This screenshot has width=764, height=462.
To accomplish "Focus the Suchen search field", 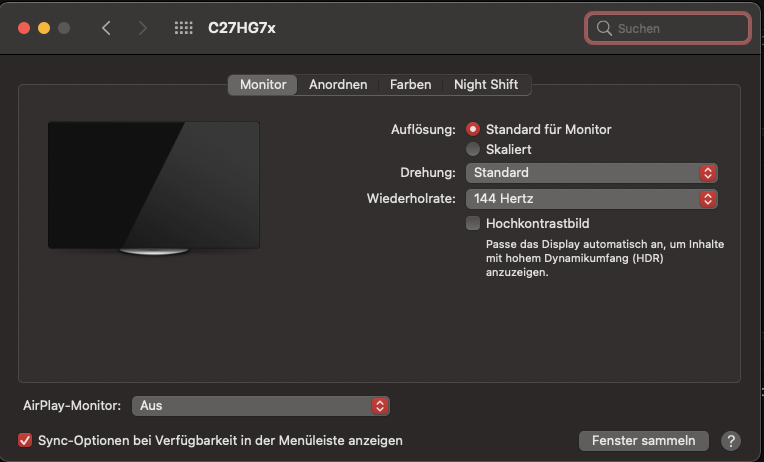I will (x=668, y=28).
